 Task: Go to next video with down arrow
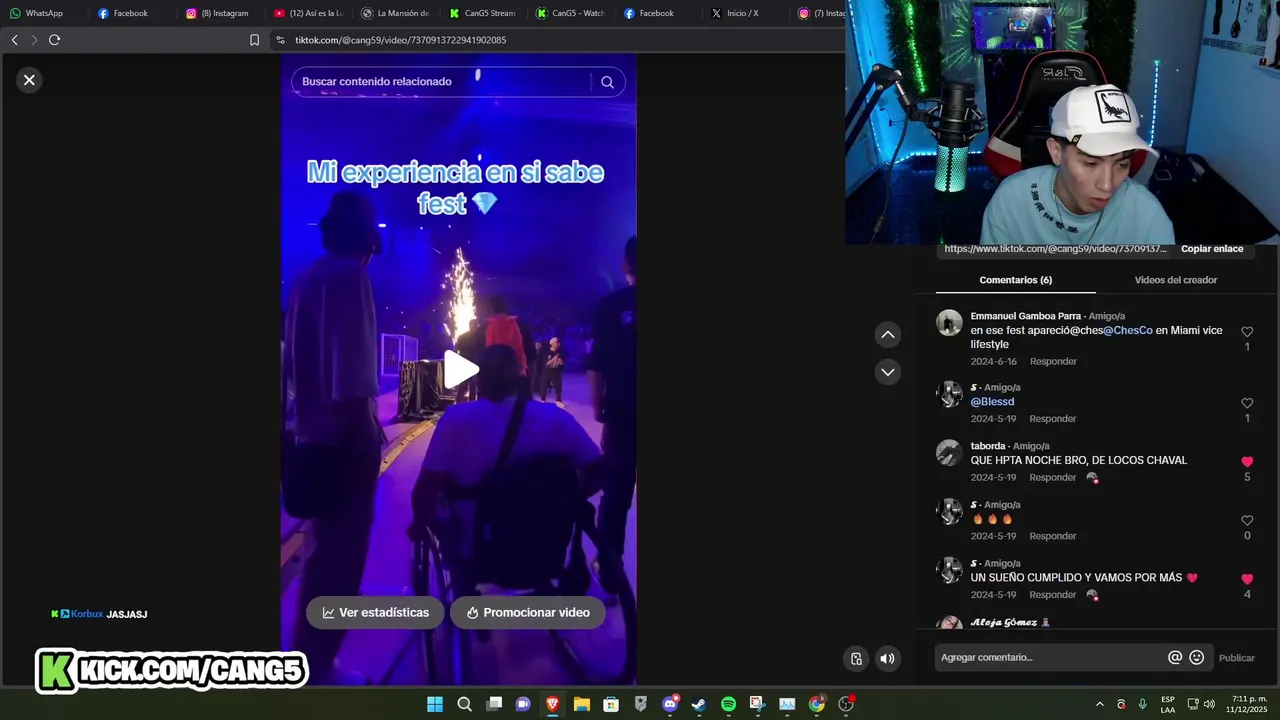(888, 372)
